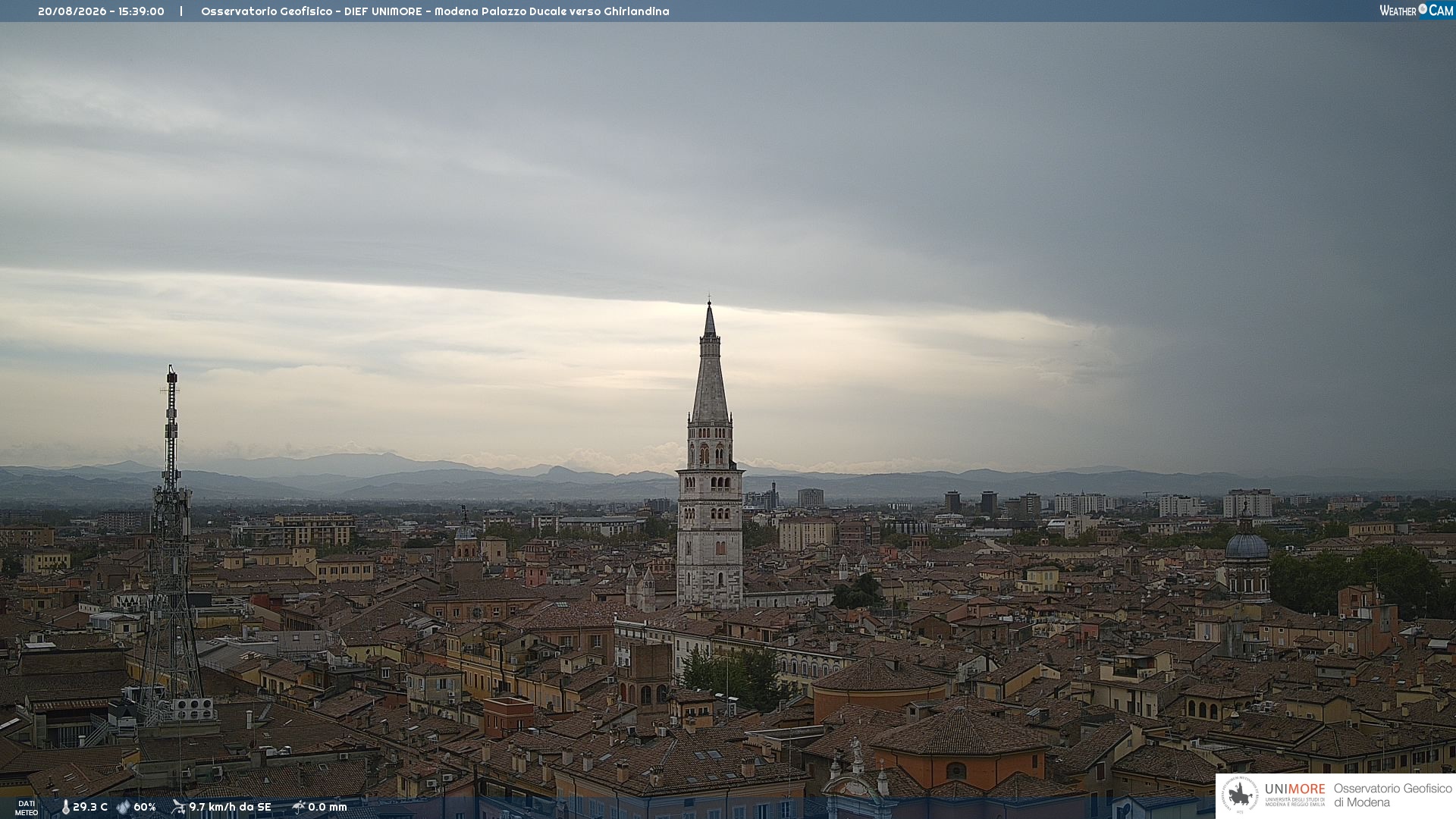This screenshot has width=1456, height=819.
Task: Click the 9.7 km/h da SE wind reading
Action: click(230, 808)
